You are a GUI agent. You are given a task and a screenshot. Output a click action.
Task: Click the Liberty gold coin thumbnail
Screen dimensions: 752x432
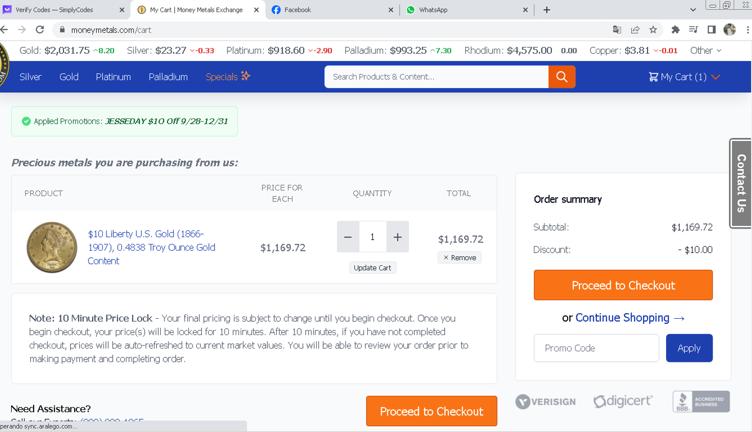tap(52, 247)
